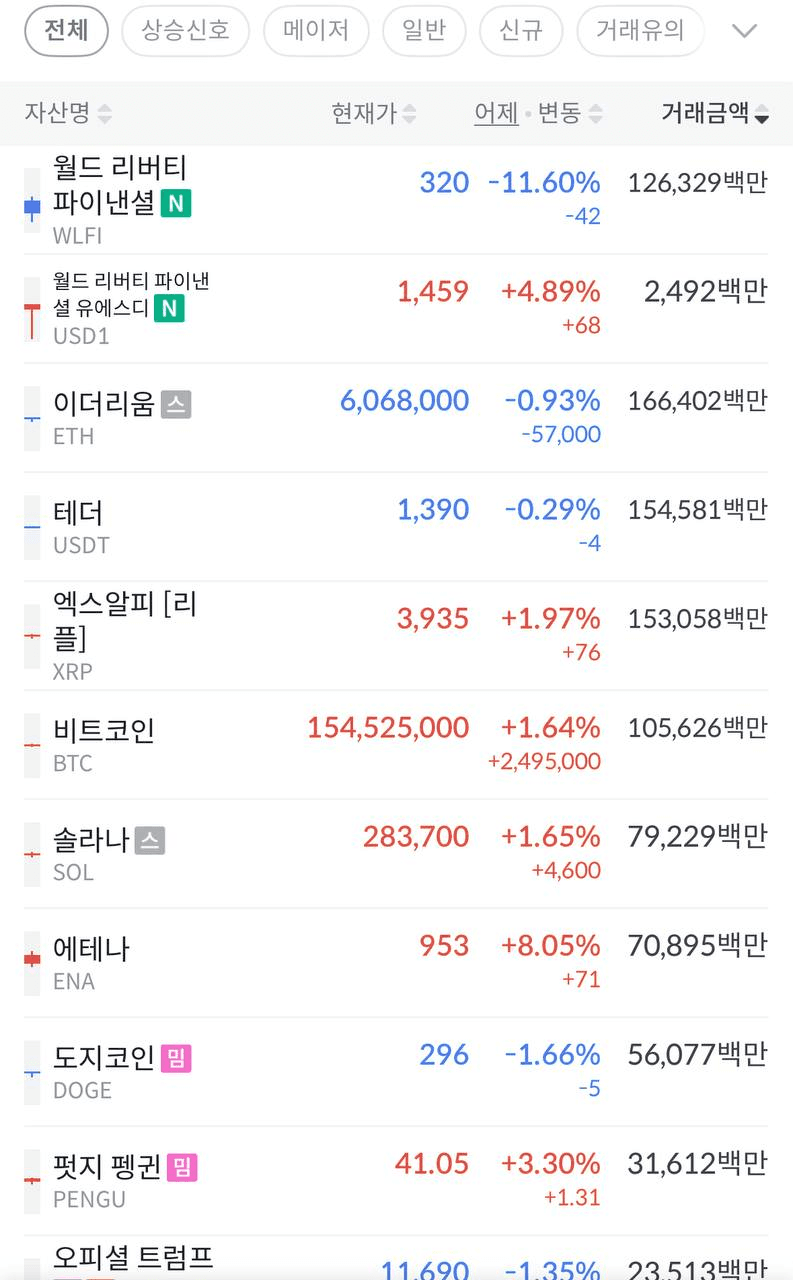Select the 상승신호 filter tab
The width and height of the screenshot is (793, 1280).
185,30
